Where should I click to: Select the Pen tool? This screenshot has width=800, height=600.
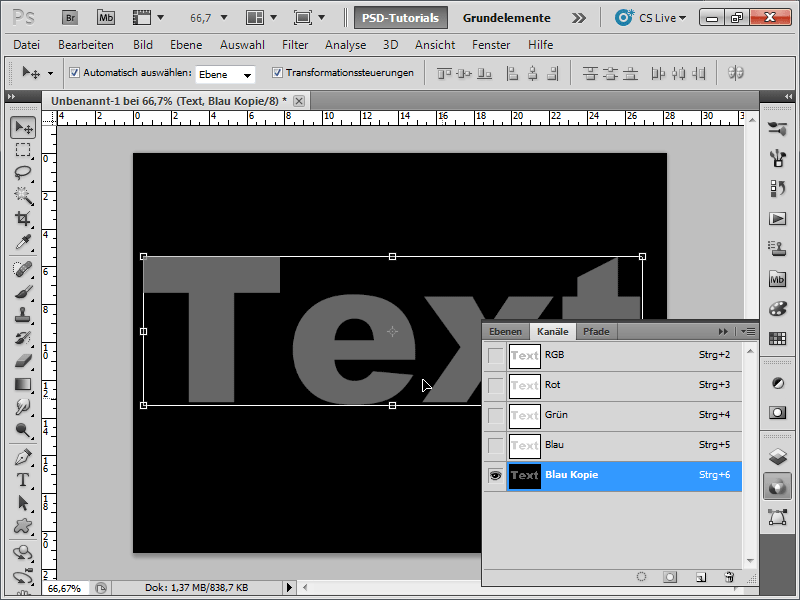[23, 457]
